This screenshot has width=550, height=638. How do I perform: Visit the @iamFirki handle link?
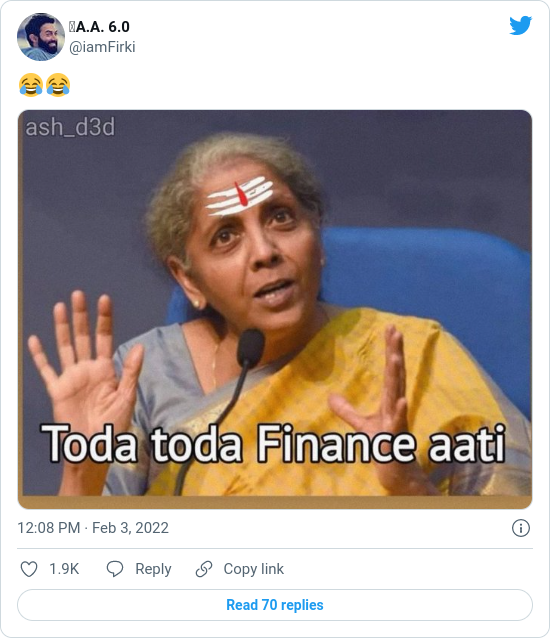point(102,47)
